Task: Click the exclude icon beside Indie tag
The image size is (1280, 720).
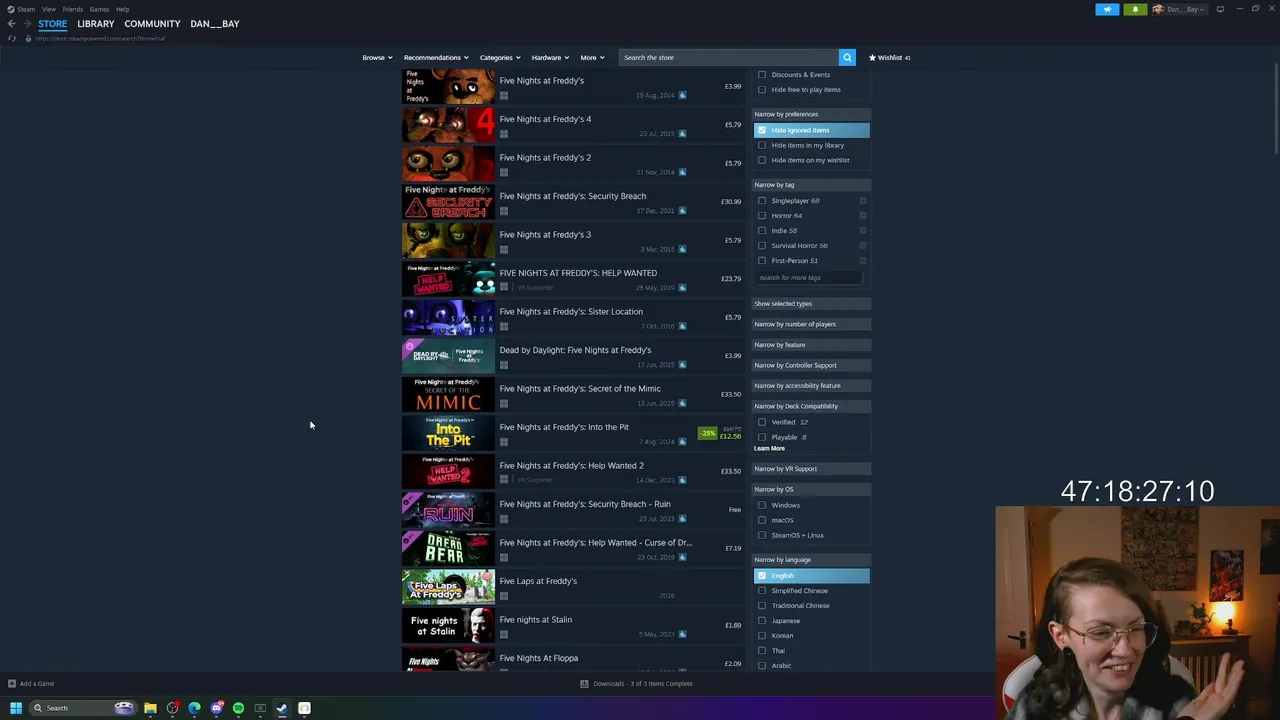Action: 863,230
